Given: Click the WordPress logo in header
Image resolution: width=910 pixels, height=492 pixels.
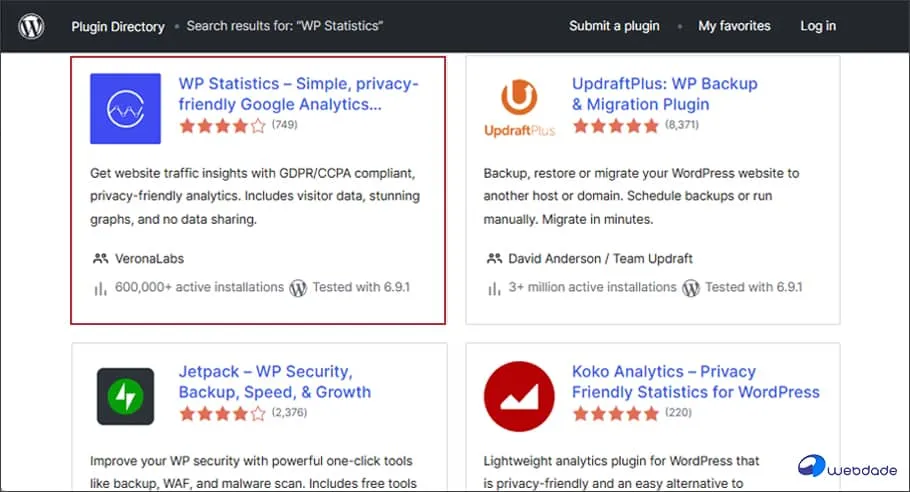Looking at the screenshot, I should [x=31, y=26].
